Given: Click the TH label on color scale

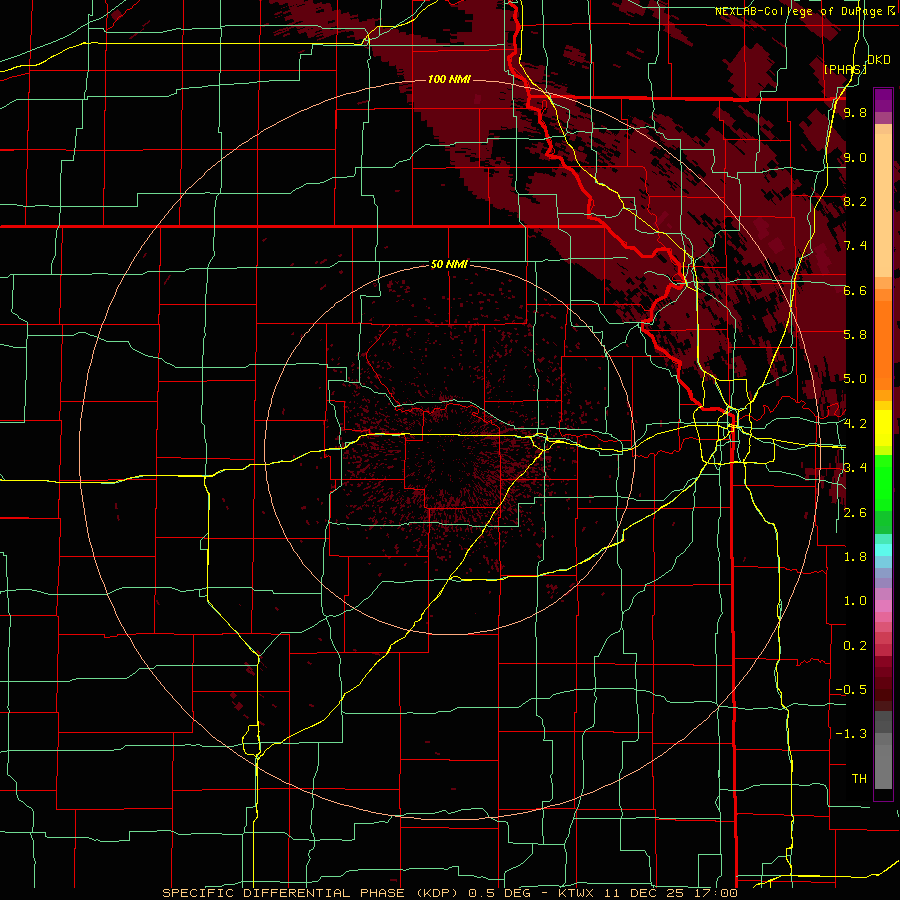Looking at the screenshot, I should (x=859, y=779).
